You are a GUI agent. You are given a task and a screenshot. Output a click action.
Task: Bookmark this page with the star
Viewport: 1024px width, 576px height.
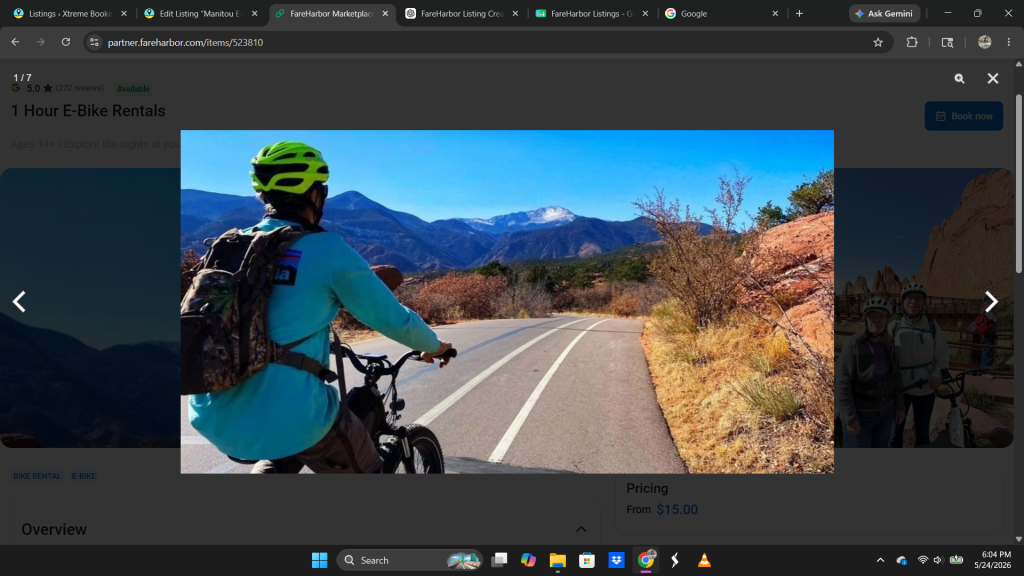coord(878,42)
